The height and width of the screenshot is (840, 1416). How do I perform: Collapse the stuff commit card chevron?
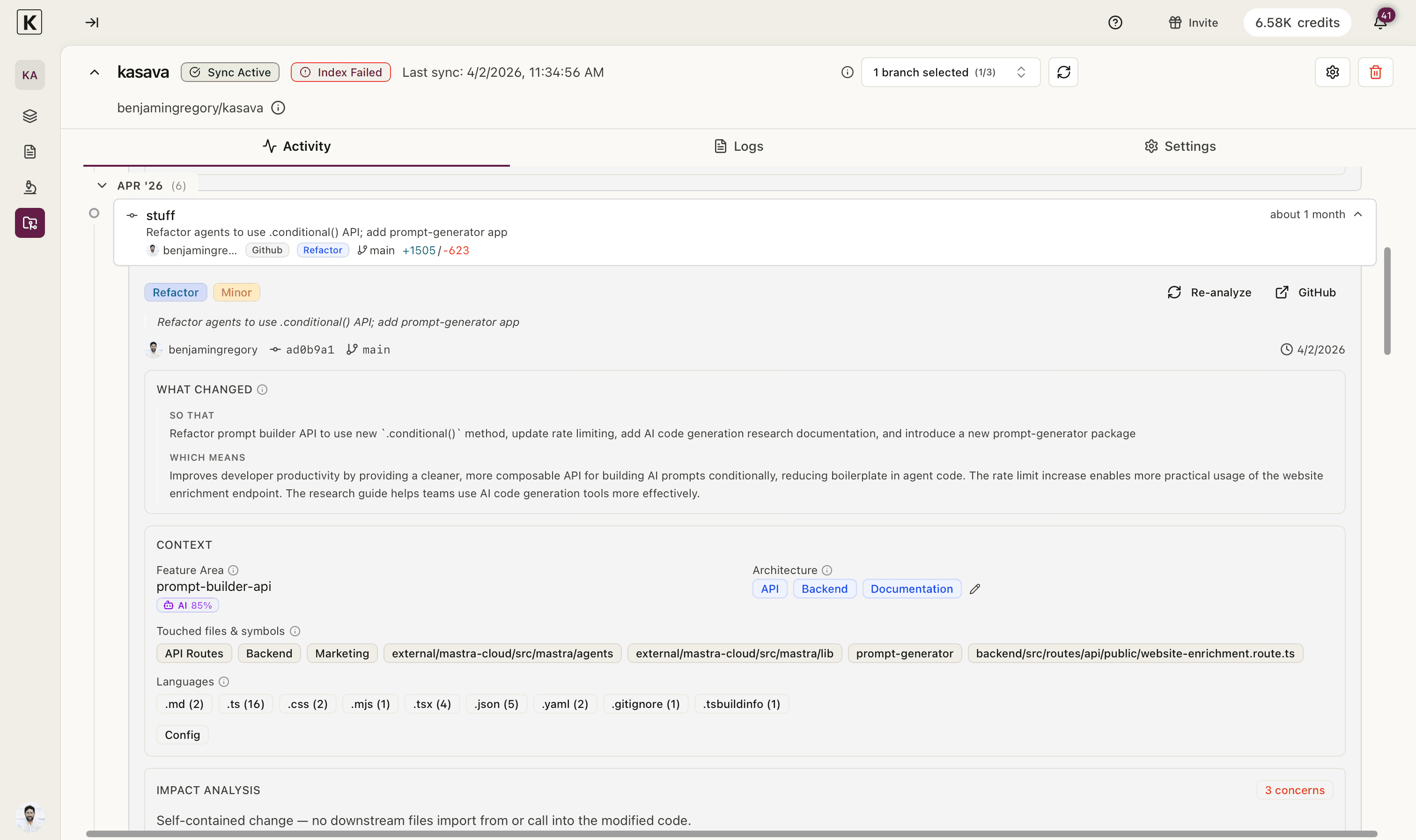[x=1358, y=214]
